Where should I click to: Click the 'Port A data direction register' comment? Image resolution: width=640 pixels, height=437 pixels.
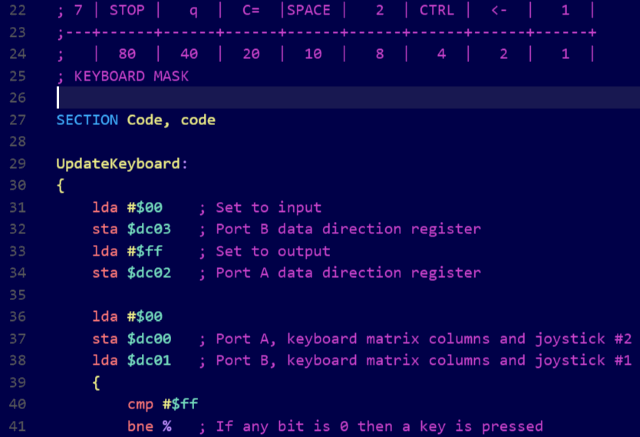[x=348, y=273]
